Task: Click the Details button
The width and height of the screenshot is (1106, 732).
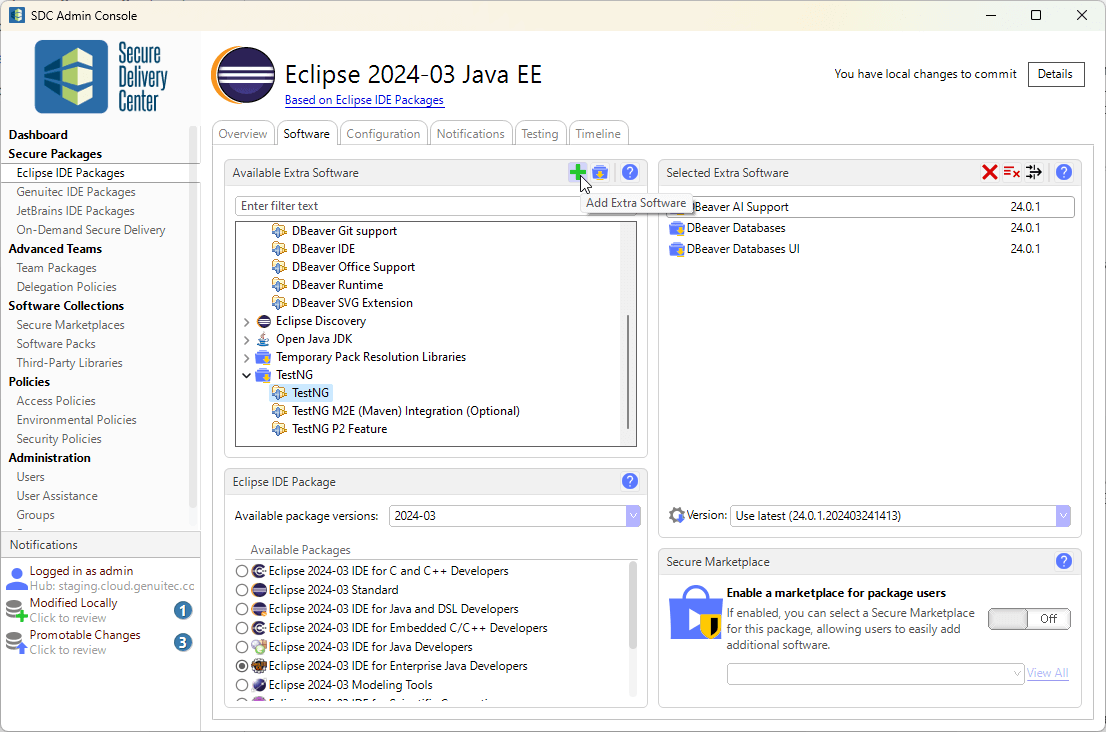Action: point(1056,74)
